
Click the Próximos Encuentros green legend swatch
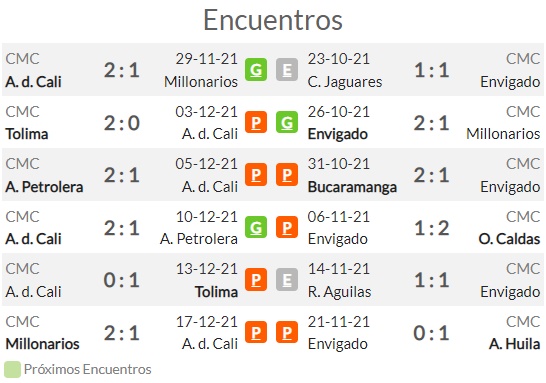pos(13,369)
